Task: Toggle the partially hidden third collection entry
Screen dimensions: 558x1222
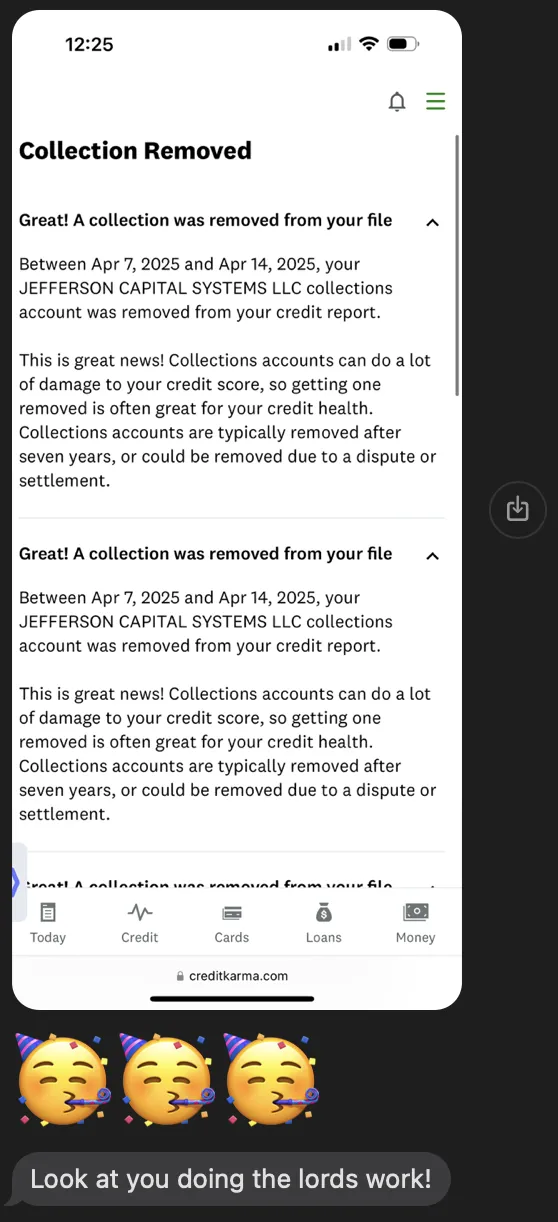Action: pyautogui.click(x=432, y=884)
